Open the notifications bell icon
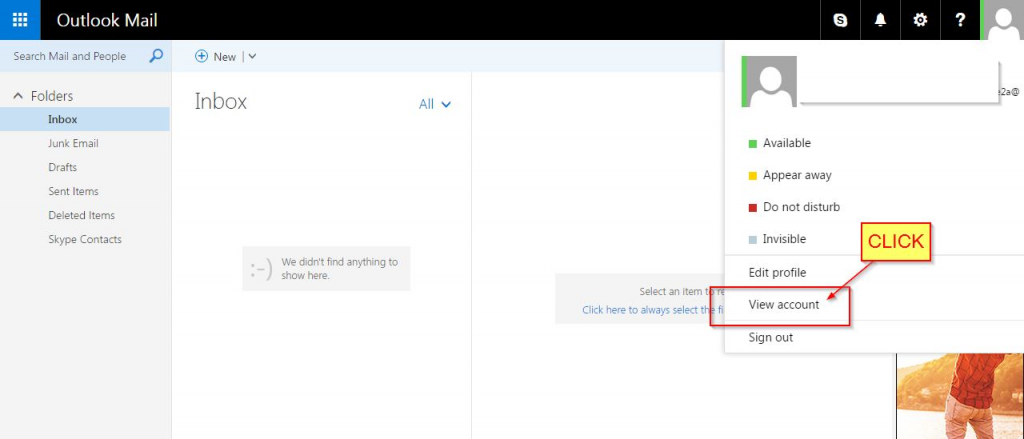Screen dimensions: 1024x439 (x=880, y=20)
